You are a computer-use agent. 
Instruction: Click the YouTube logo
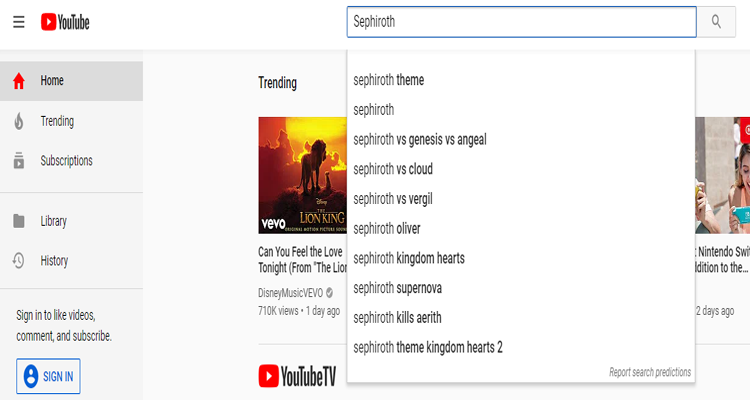(x=65, y=22)
